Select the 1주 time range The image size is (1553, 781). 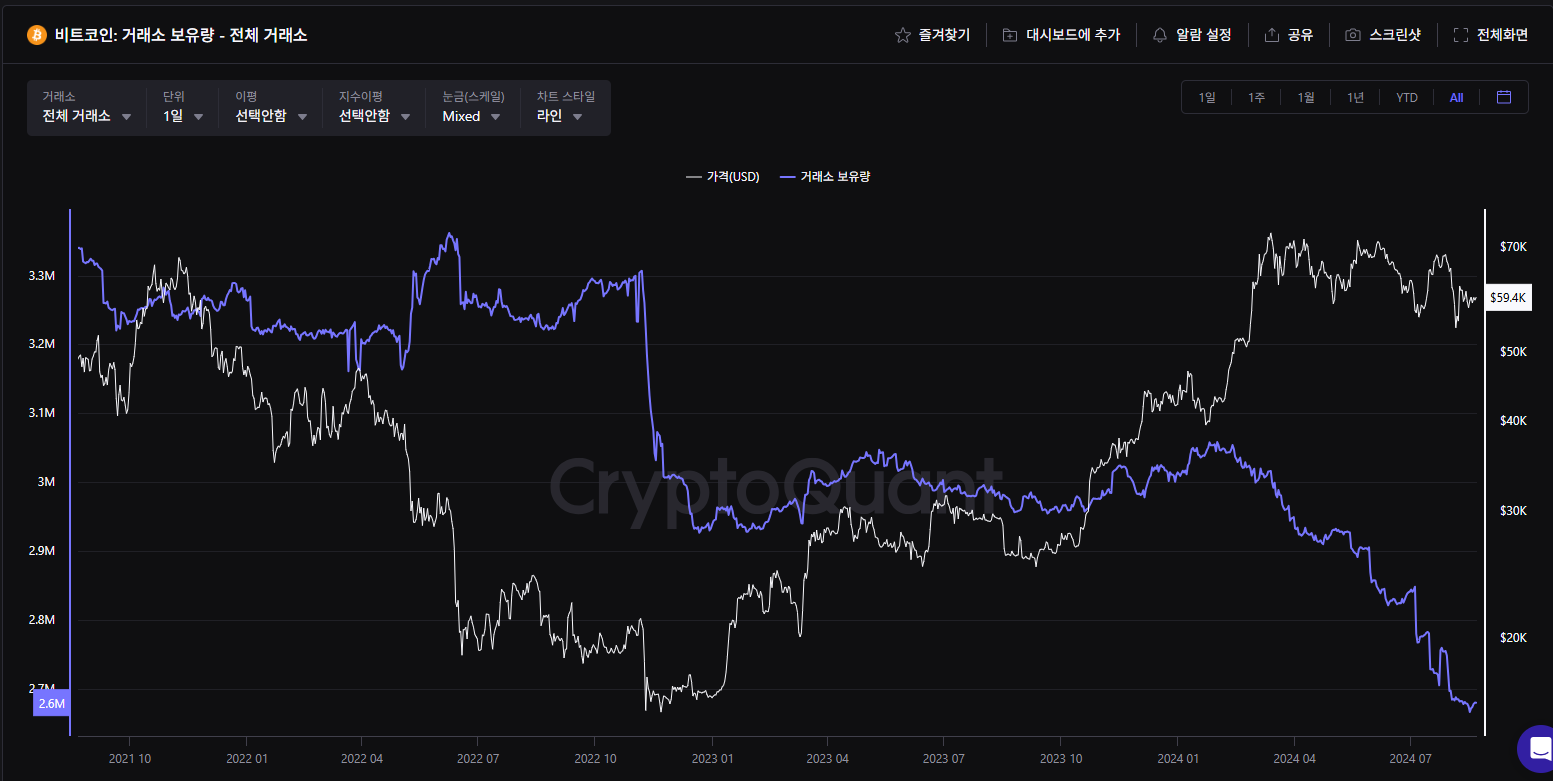click(x=1256, y=97)
